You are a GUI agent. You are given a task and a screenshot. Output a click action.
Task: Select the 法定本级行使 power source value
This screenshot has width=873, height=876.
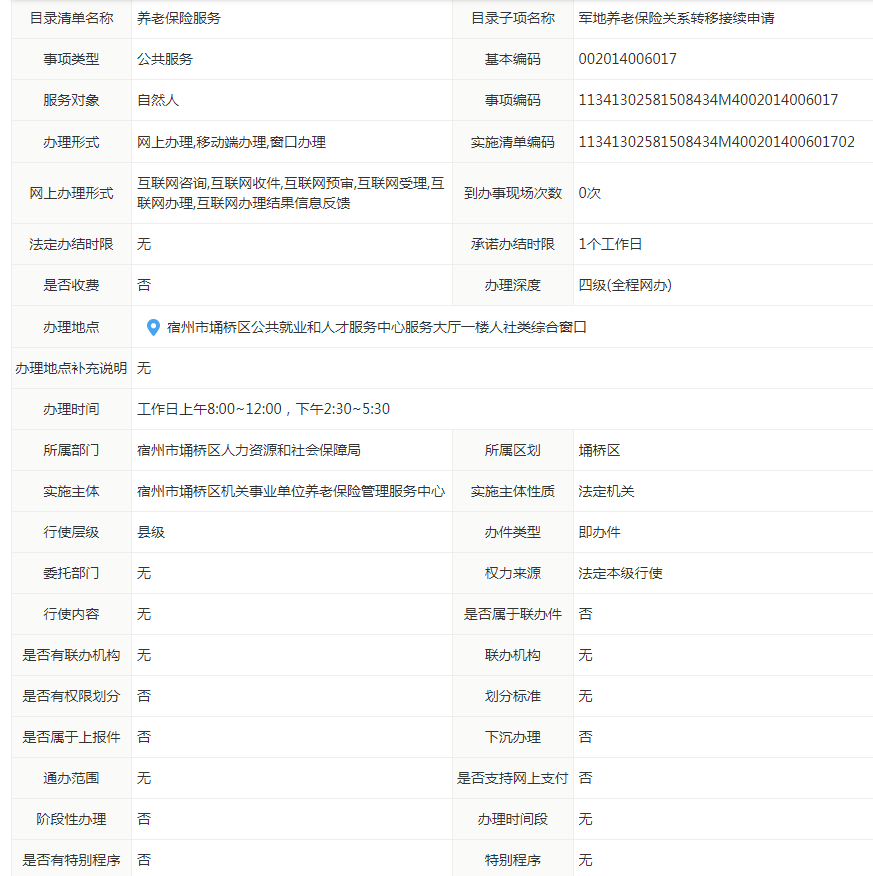pyautogui.click(x=620, y=573)
